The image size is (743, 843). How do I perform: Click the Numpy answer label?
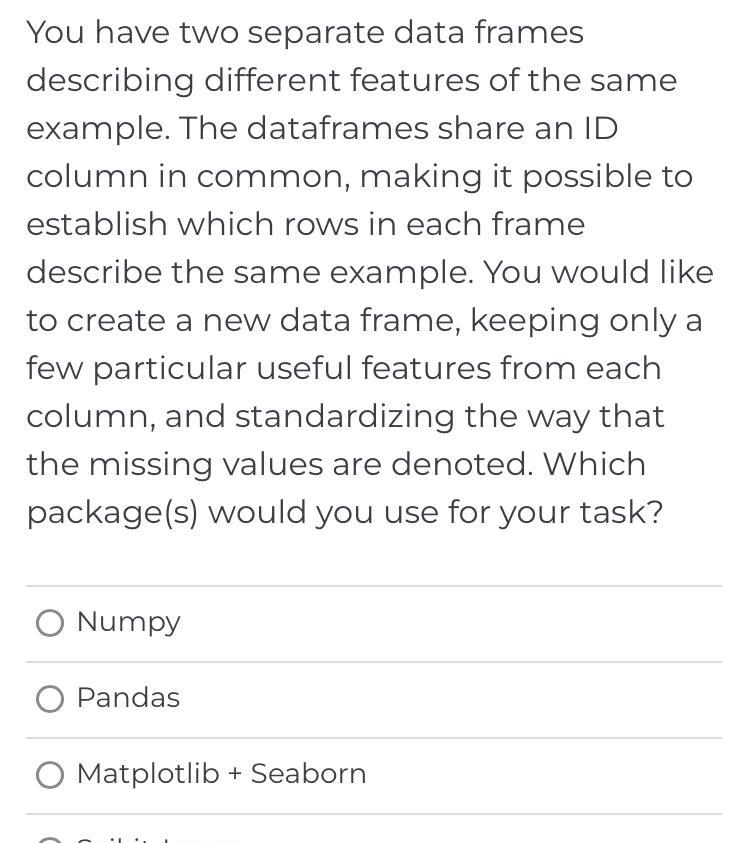point(128,622)
